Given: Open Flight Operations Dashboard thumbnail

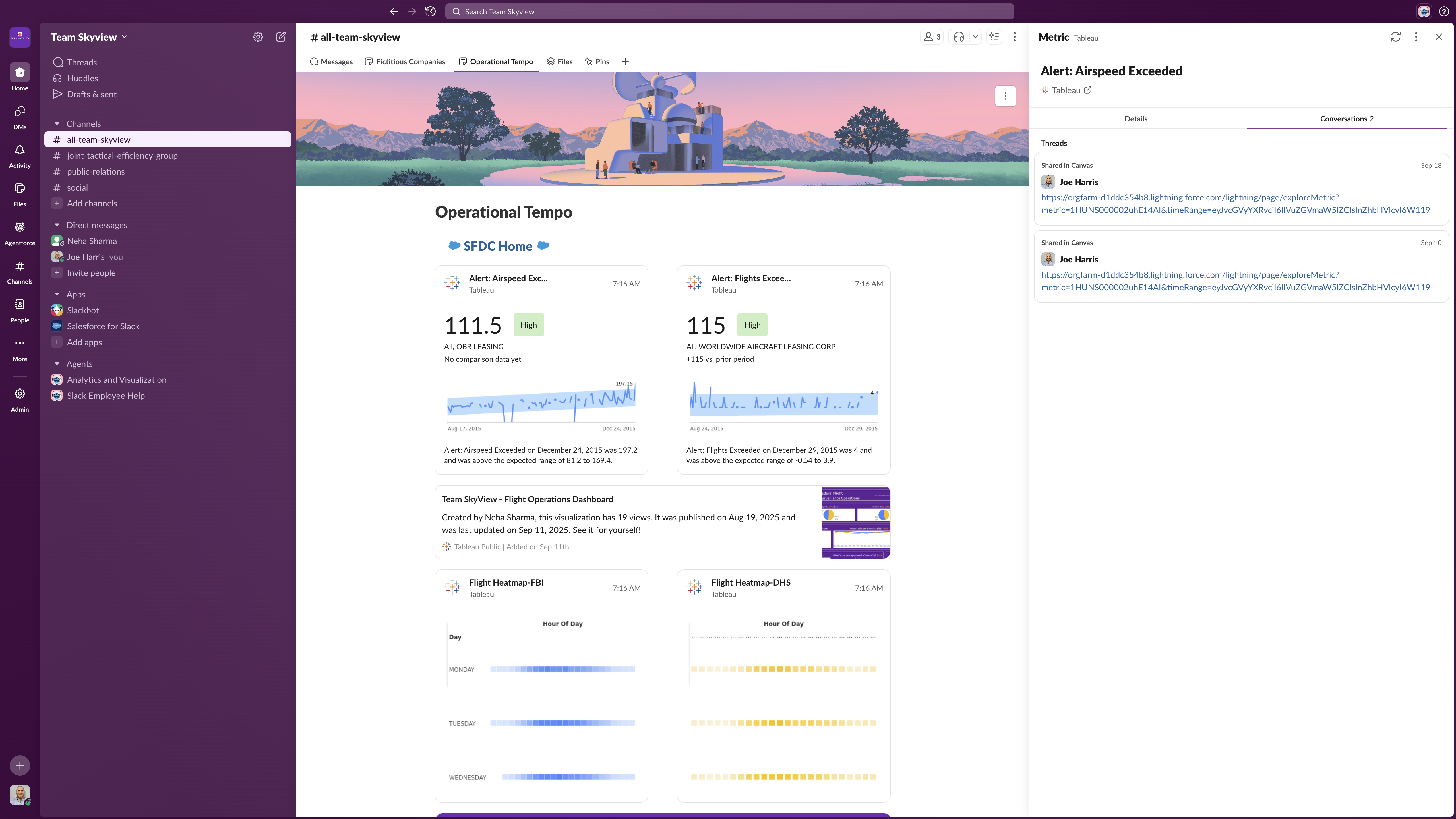Looking at the screenshot, I should 855,522.
